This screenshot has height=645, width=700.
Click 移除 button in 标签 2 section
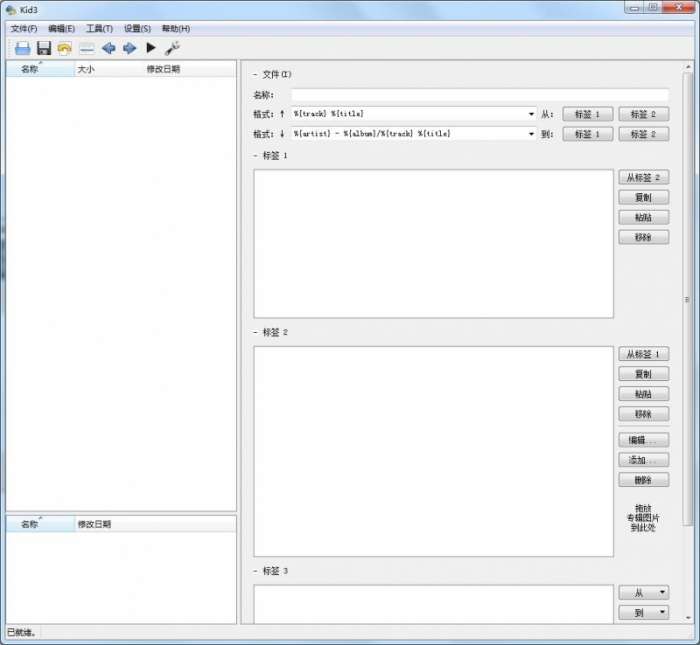point(644,414)
